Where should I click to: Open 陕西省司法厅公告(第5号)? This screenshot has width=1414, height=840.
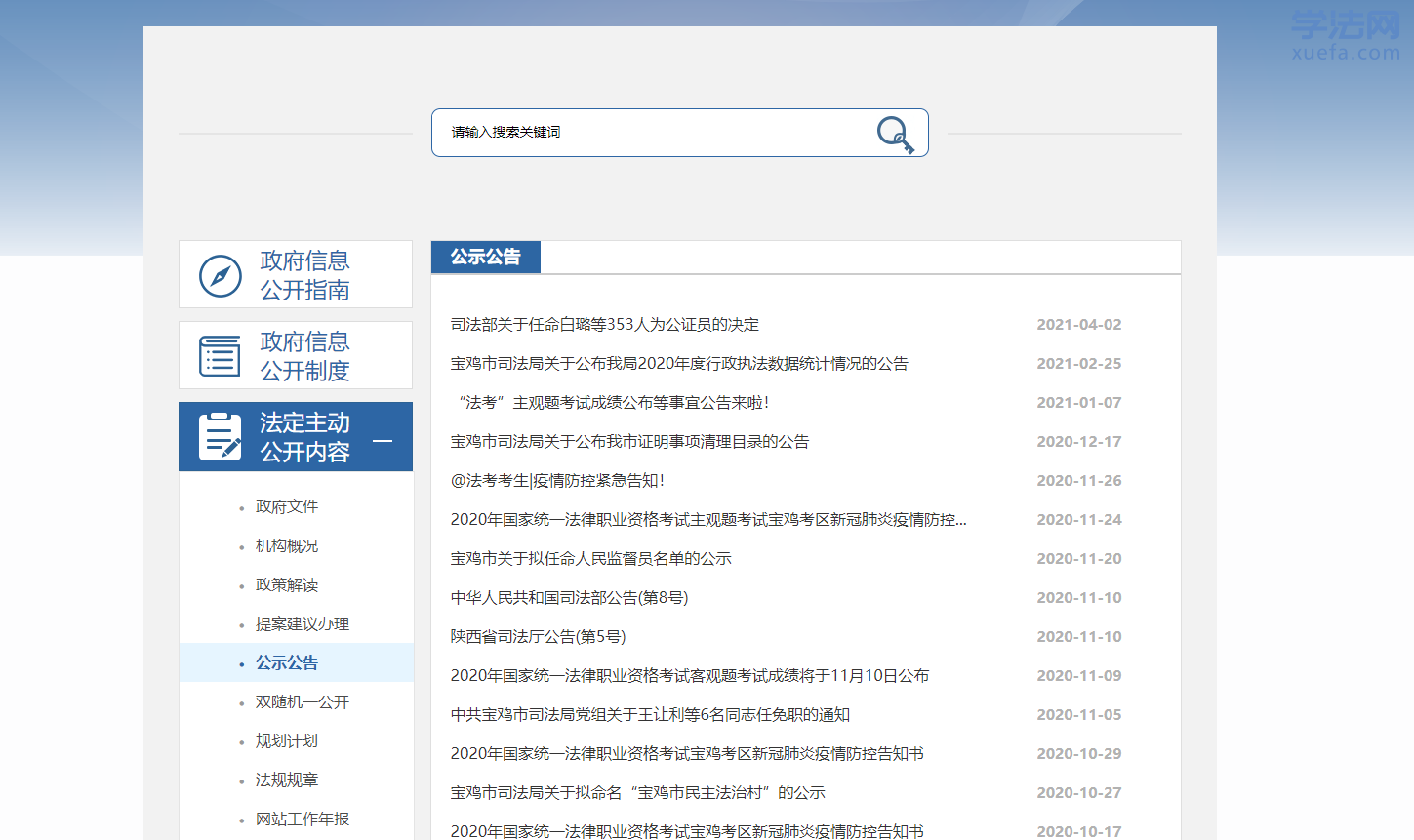coord(538,636)
